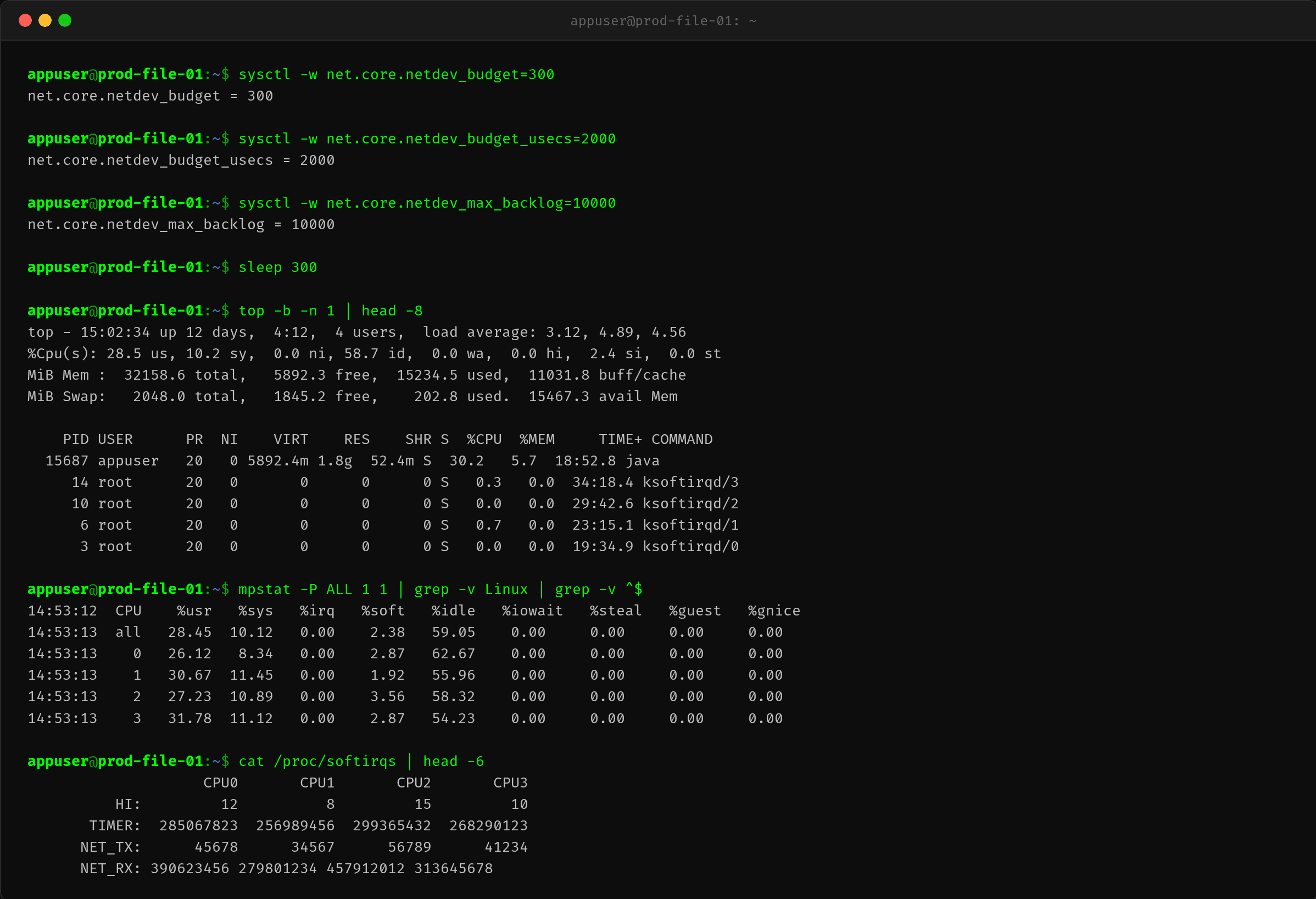Select the command sysctl -w net.core.netdev_budget=300
Screen dimensions: 1316x899
[x=397, y=75]
